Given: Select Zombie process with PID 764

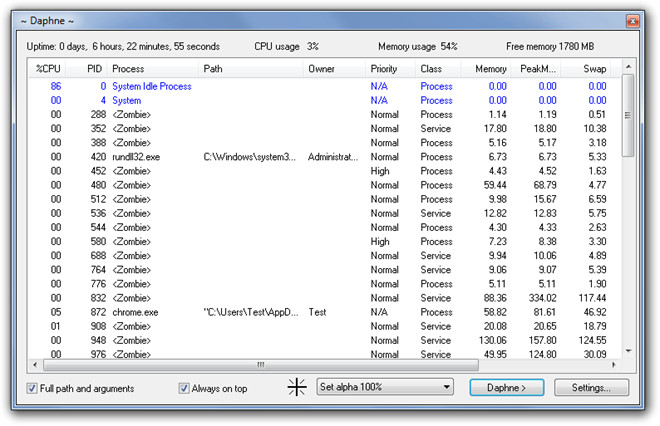Looking at the screenshot, I should 325,270.
